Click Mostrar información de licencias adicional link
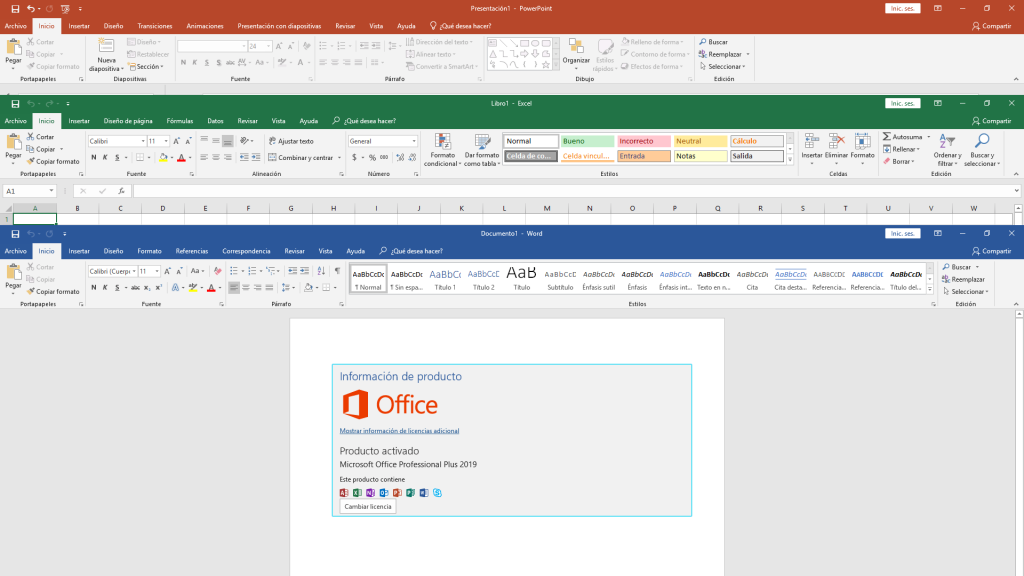Image resolution: width=1024 pixels, height=576 pixels. [399, 431]
